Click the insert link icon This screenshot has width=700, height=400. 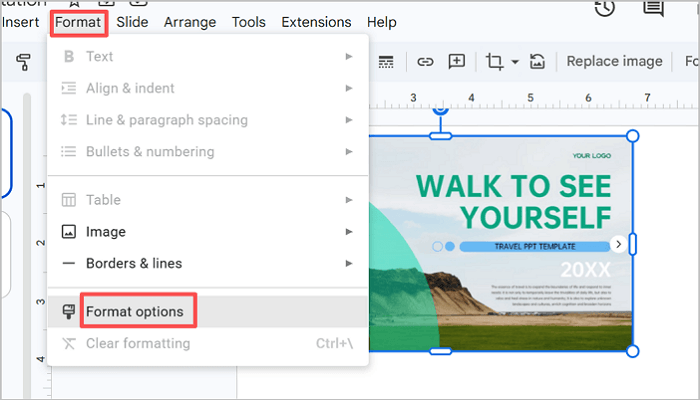[x=425, y=62]
